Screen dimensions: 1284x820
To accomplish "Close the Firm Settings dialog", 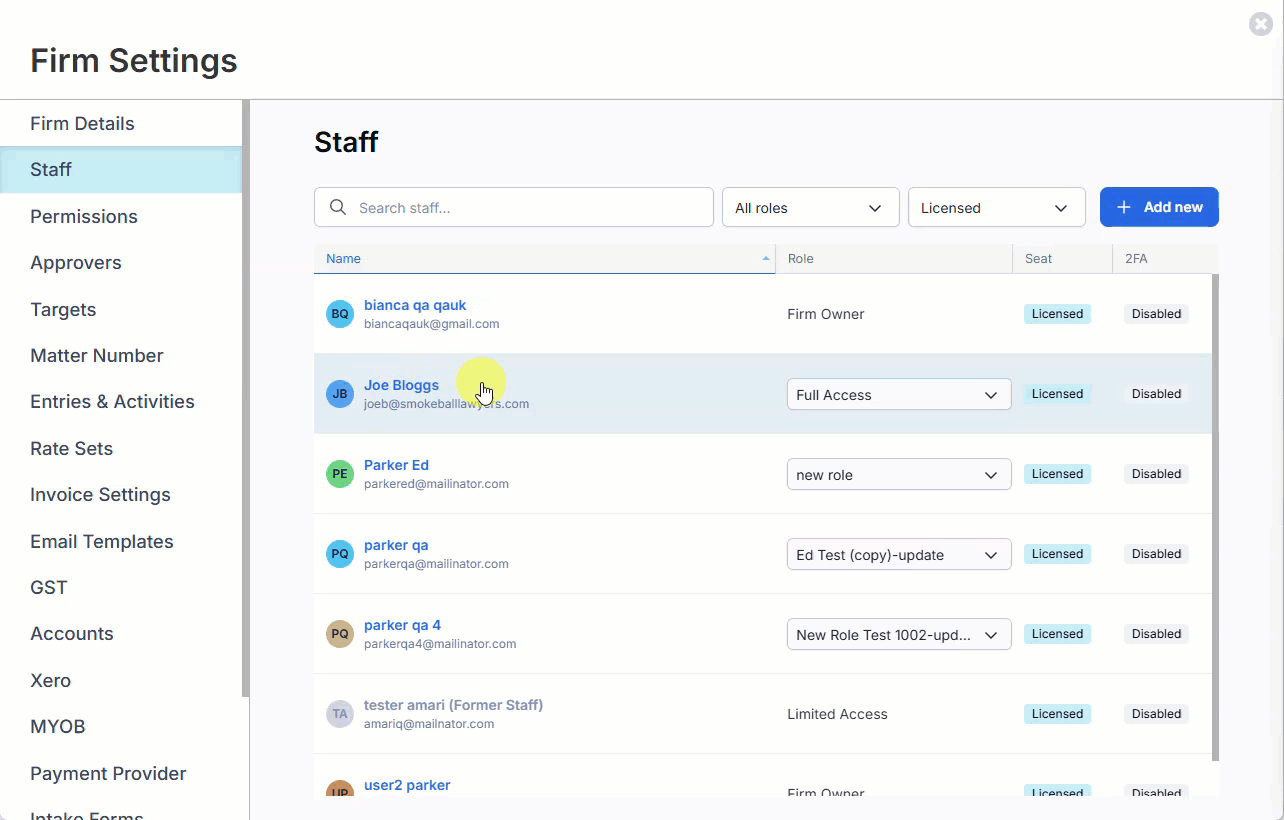I will click(x=1261, y=24).
